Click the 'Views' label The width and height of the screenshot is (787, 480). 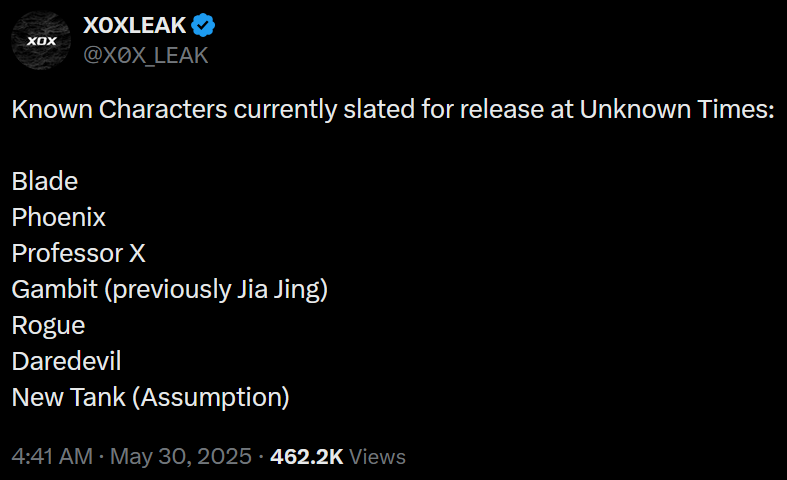[x=377, y=457]
